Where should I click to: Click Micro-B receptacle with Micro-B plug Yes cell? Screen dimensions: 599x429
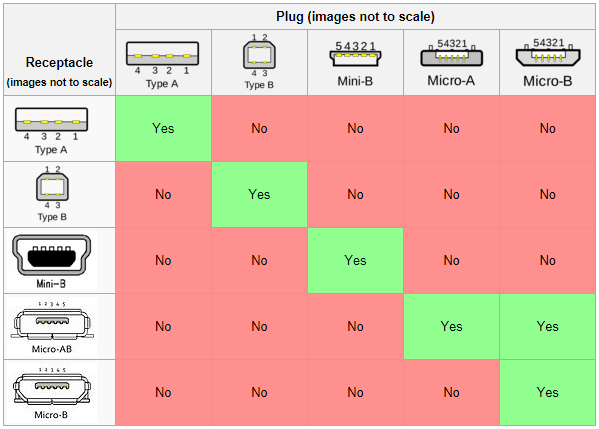click(547, 393)
